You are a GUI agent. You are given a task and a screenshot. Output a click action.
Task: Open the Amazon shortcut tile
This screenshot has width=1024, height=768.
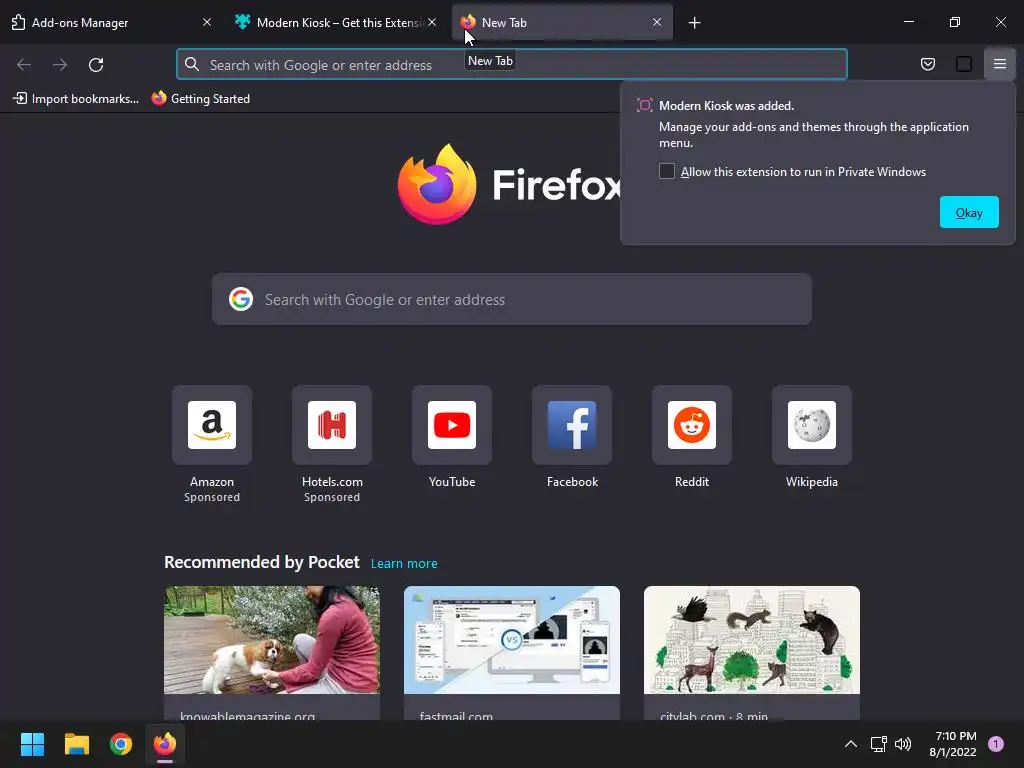click(212, 425)
